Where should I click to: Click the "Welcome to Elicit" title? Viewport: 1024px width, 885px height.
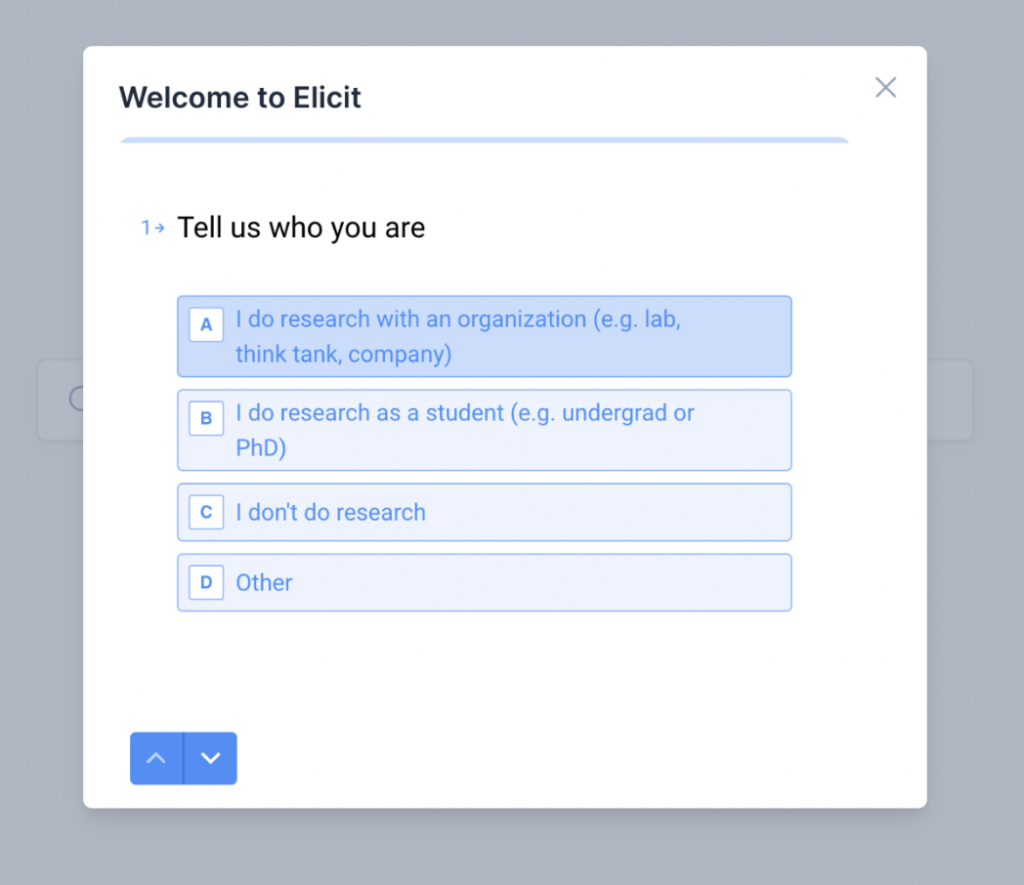240,97
